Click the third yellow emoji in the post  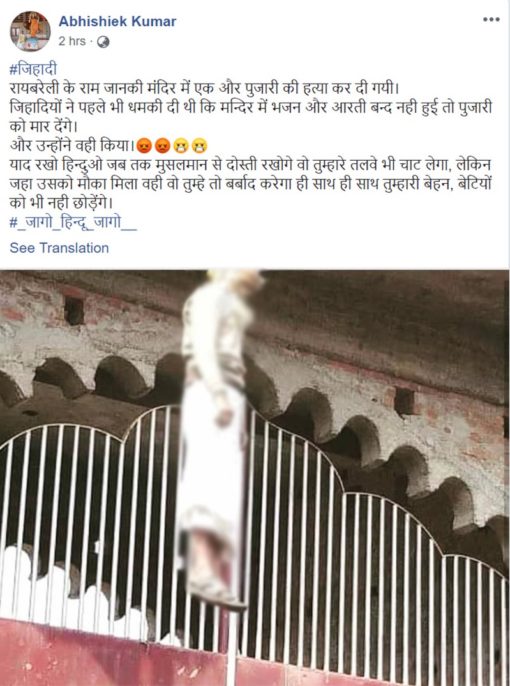tap(181, 145)
